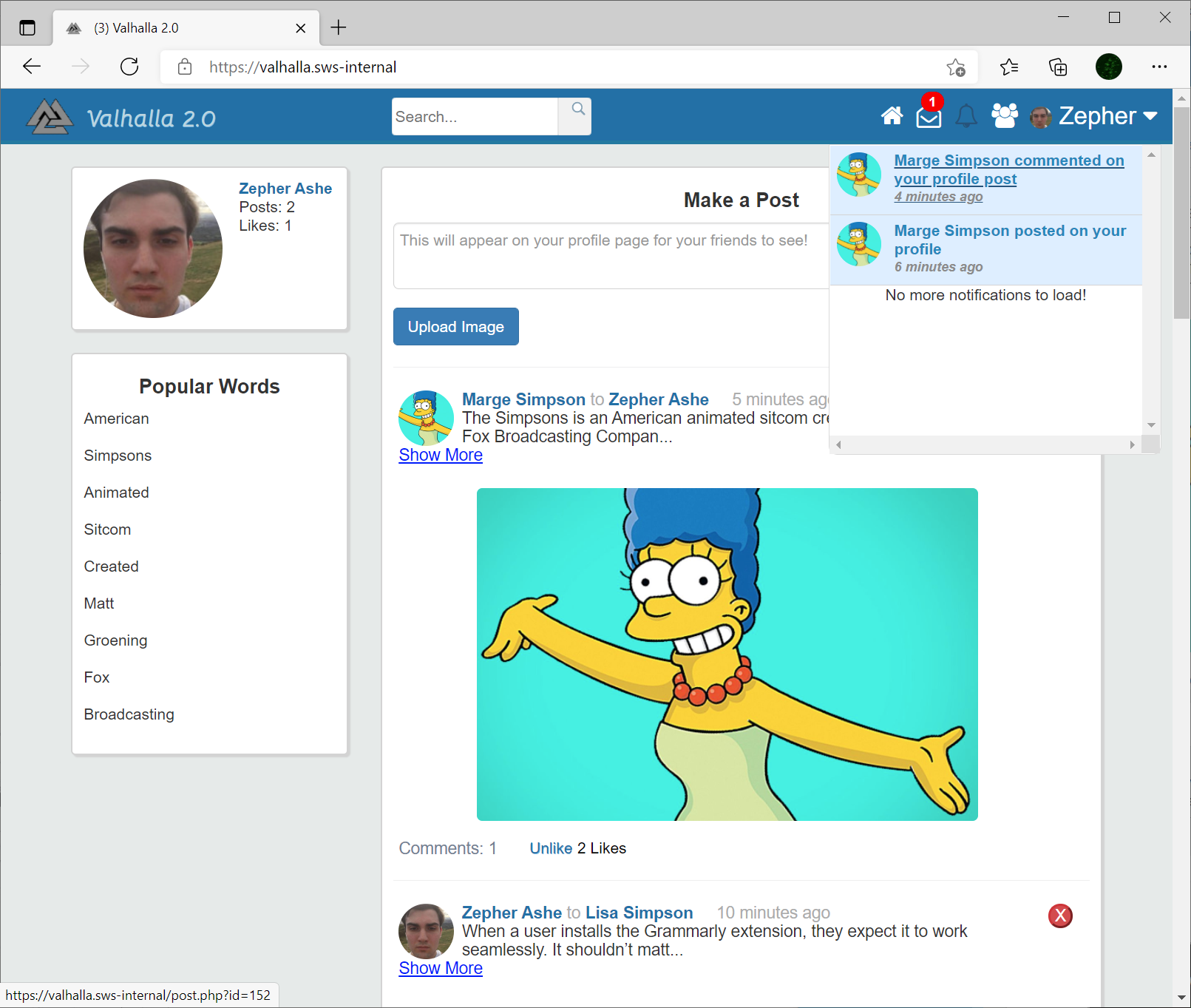This screenshot has height=1008, width=1191.
Task: Open browser profile avatar
Action: pos(1108,67)
